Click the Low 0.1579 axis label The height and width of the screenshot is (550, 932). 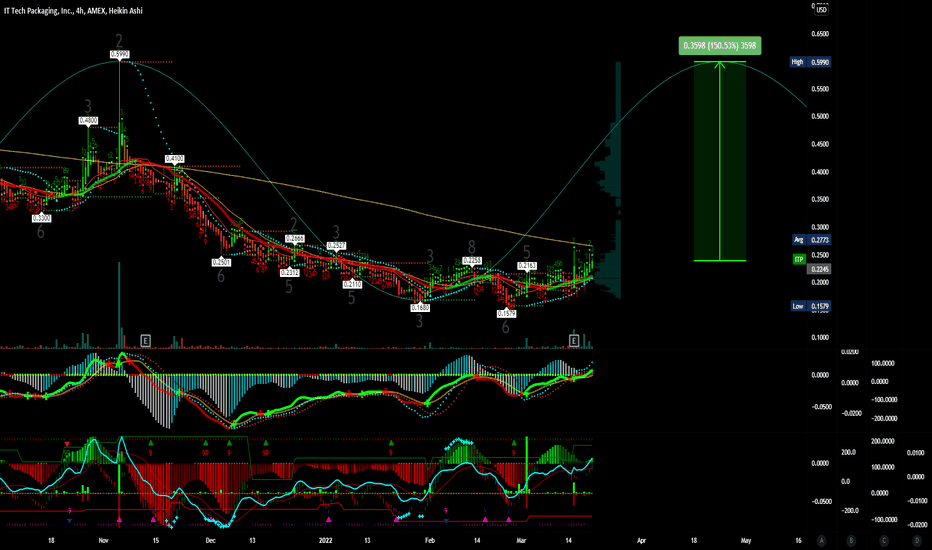[811, 306]
